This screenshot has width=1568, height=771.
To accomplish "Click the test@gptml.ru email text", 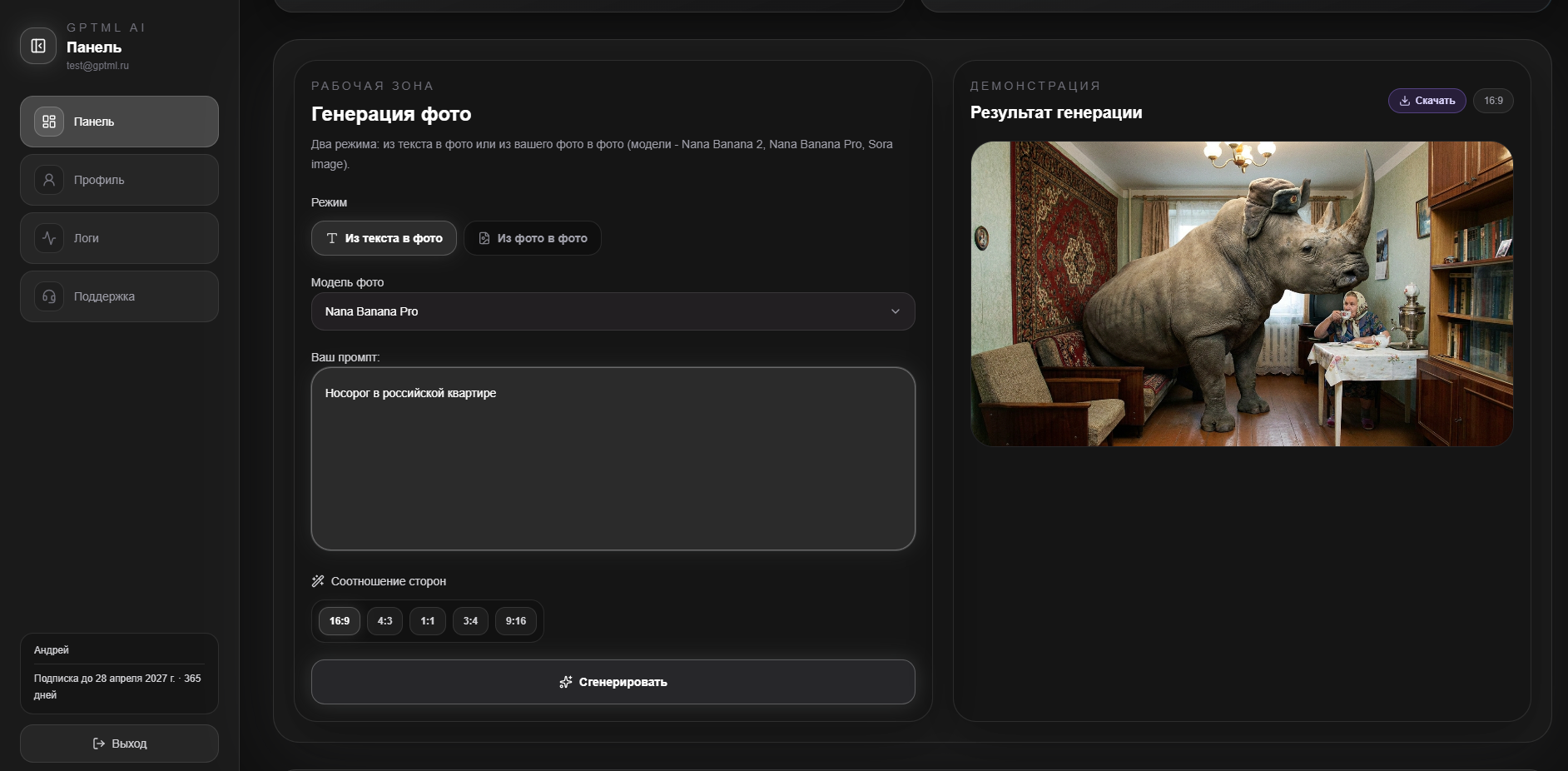I will [98, 66].
